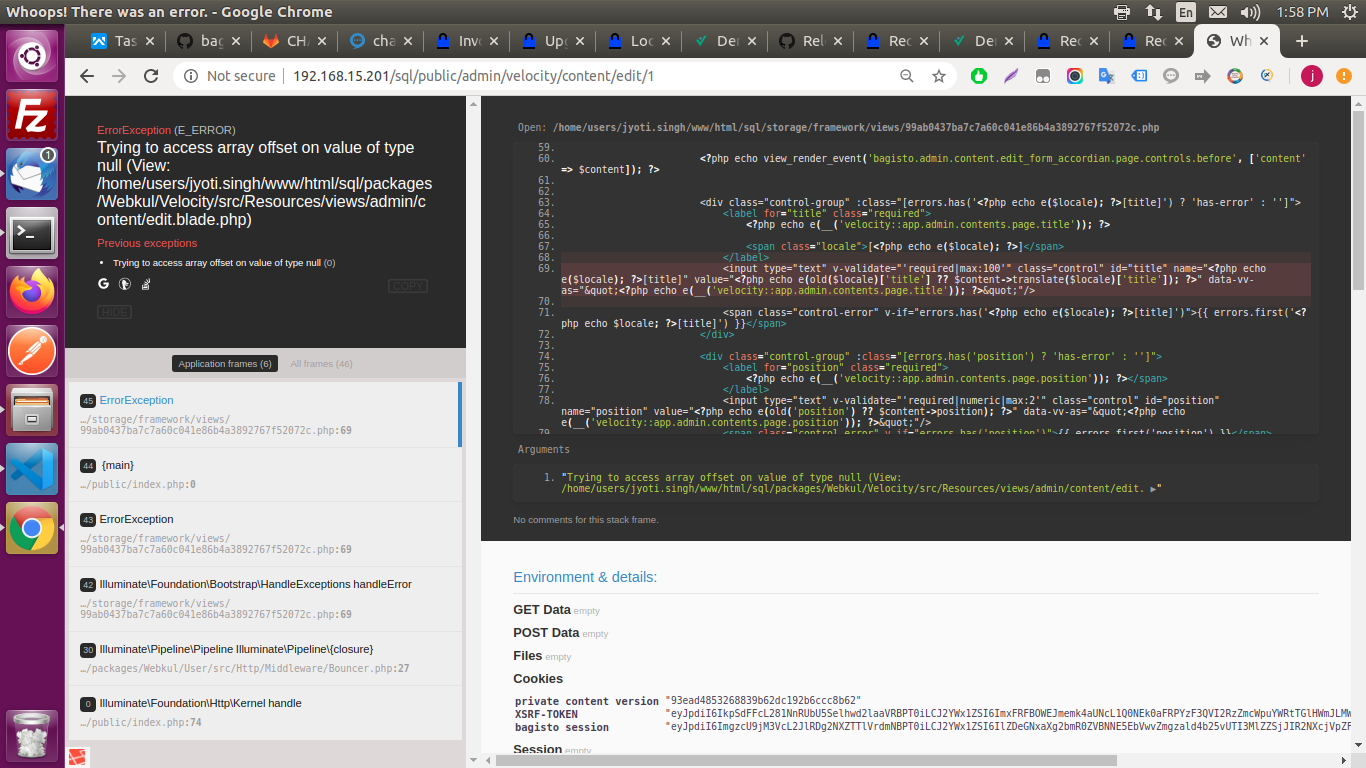Open Firefox from the launcher

[x=32, y=291]
